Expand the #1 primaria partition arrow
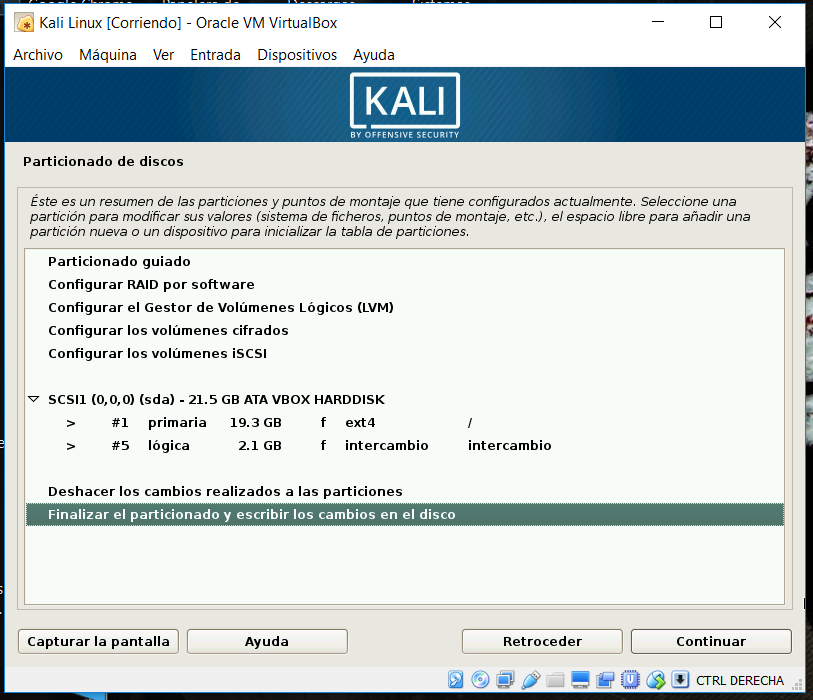 point(71,423)
